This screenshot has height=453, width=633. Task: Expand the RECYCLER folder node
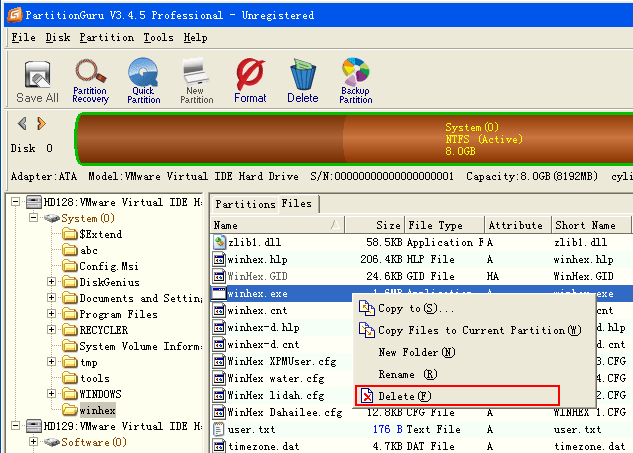click(x=51, y=329)
